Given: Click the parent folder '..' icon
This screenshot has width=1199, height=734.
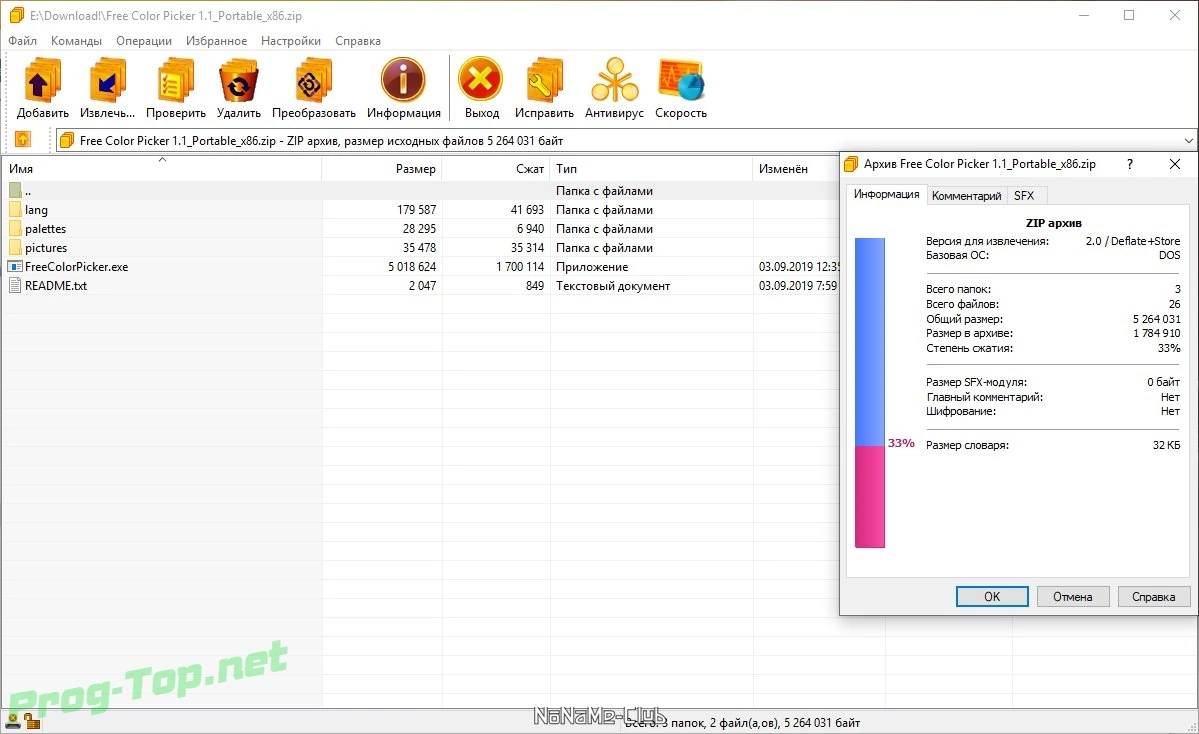Looking at the screenshot, I should click(x=15, y=190).
